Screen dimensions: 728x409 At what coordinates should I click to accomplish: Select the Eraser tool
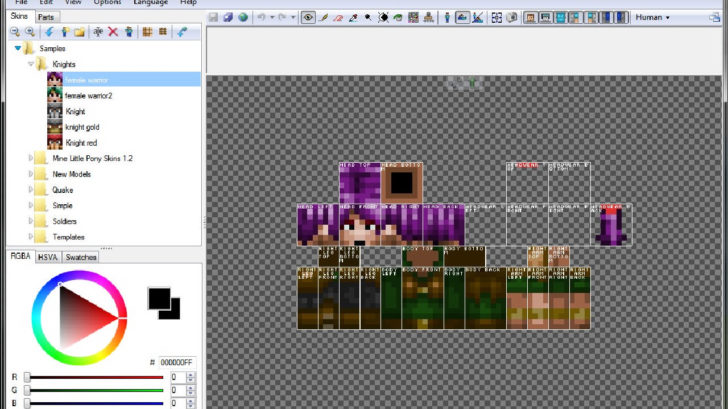click(x=338, y=18)
